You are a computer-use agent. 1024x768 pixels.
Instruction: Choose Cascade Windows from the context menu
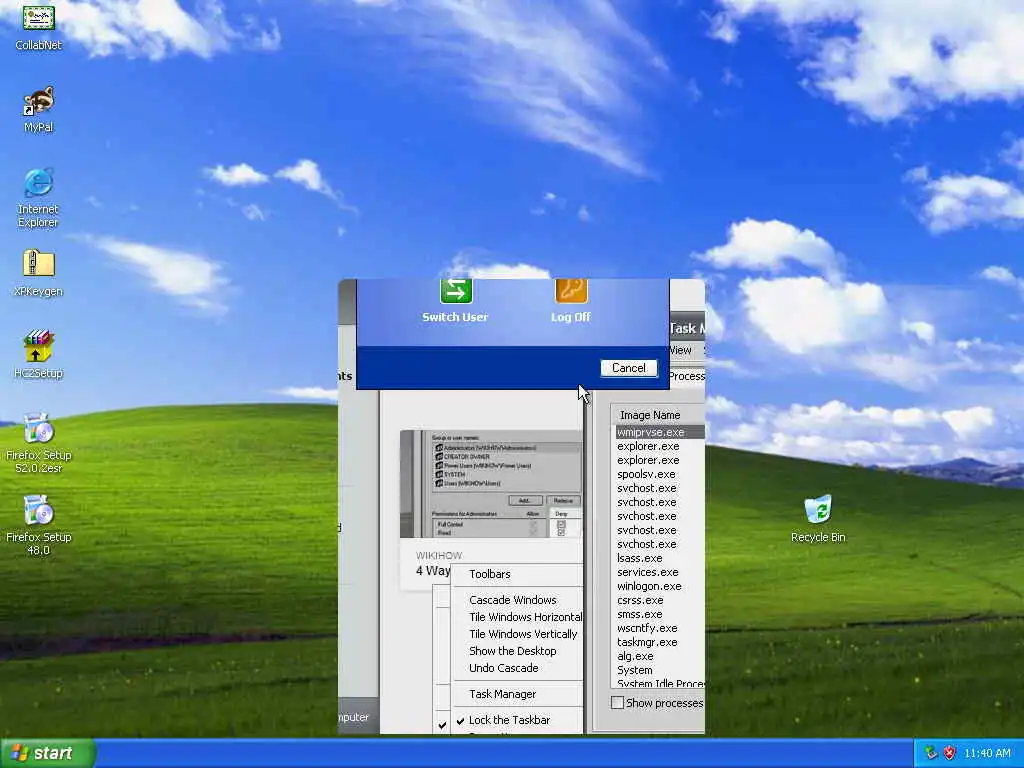[x=517, y=600]
